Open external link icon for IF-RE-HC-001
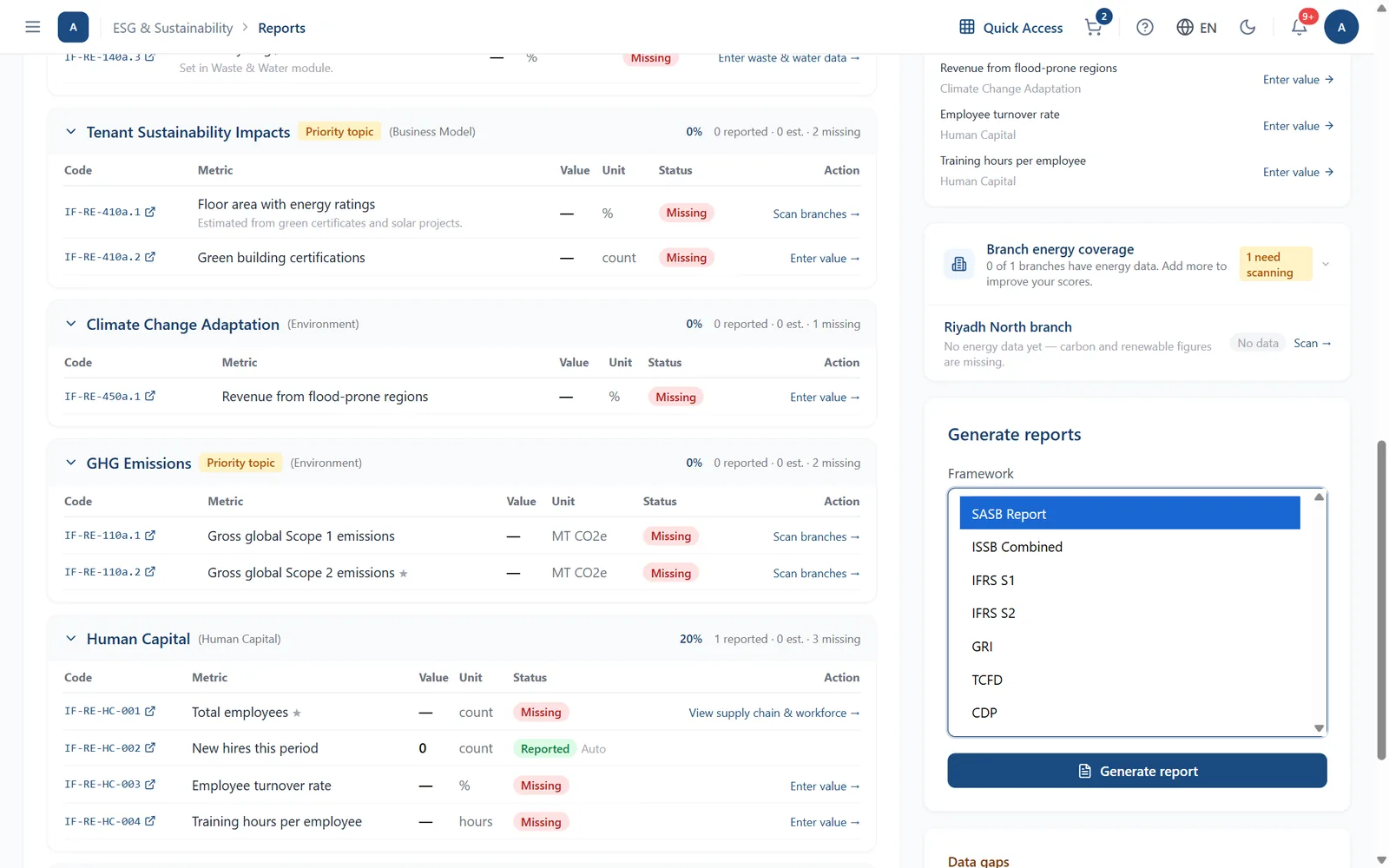1389x868 pixels. 150,711
